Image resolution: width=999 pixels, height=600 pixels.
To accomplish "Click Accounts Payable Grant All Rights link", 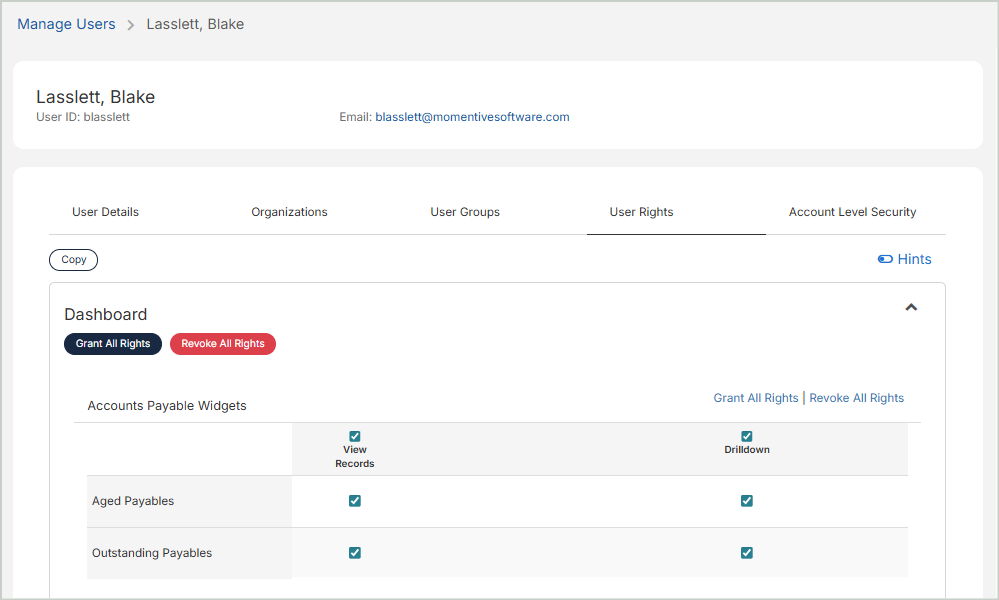I will click(x=755, y=398).
